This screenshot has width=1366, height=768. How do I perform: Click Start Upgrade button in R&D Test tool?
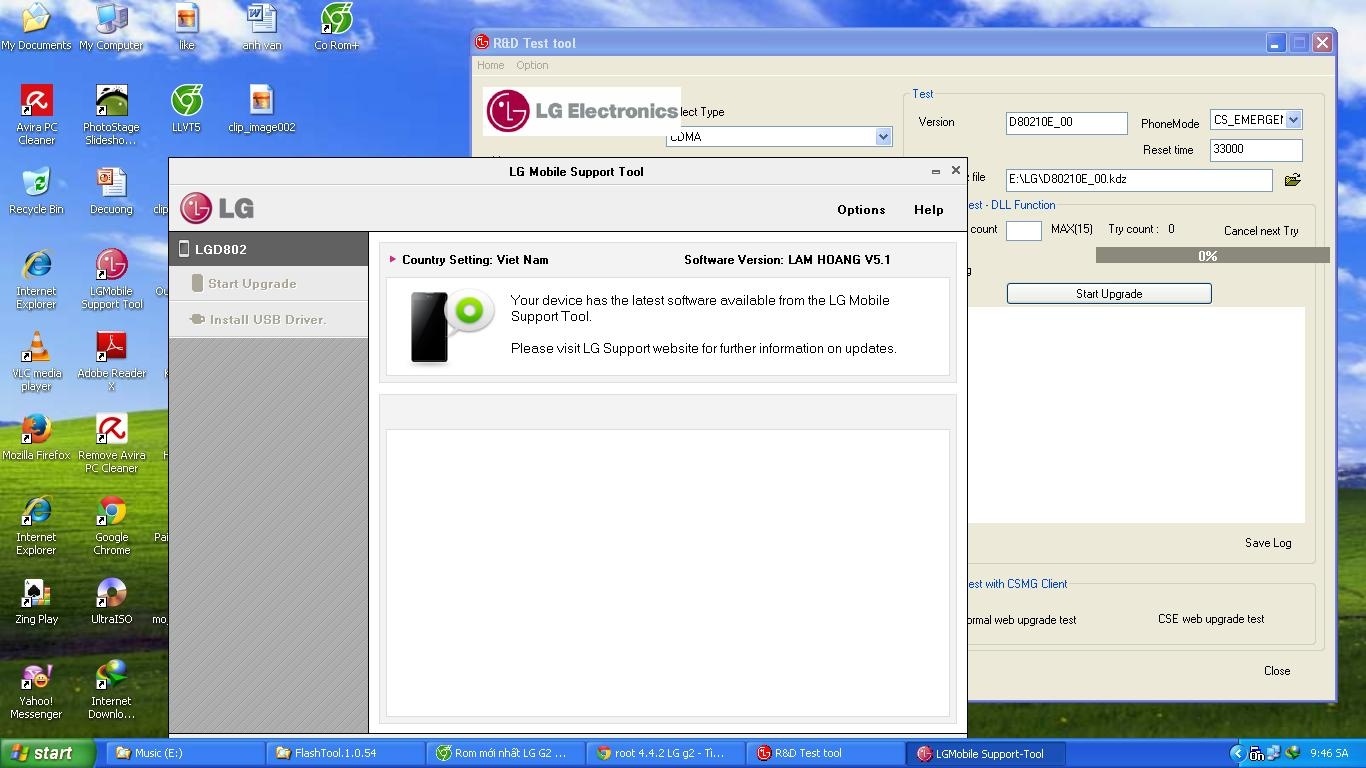(1108, 294)
